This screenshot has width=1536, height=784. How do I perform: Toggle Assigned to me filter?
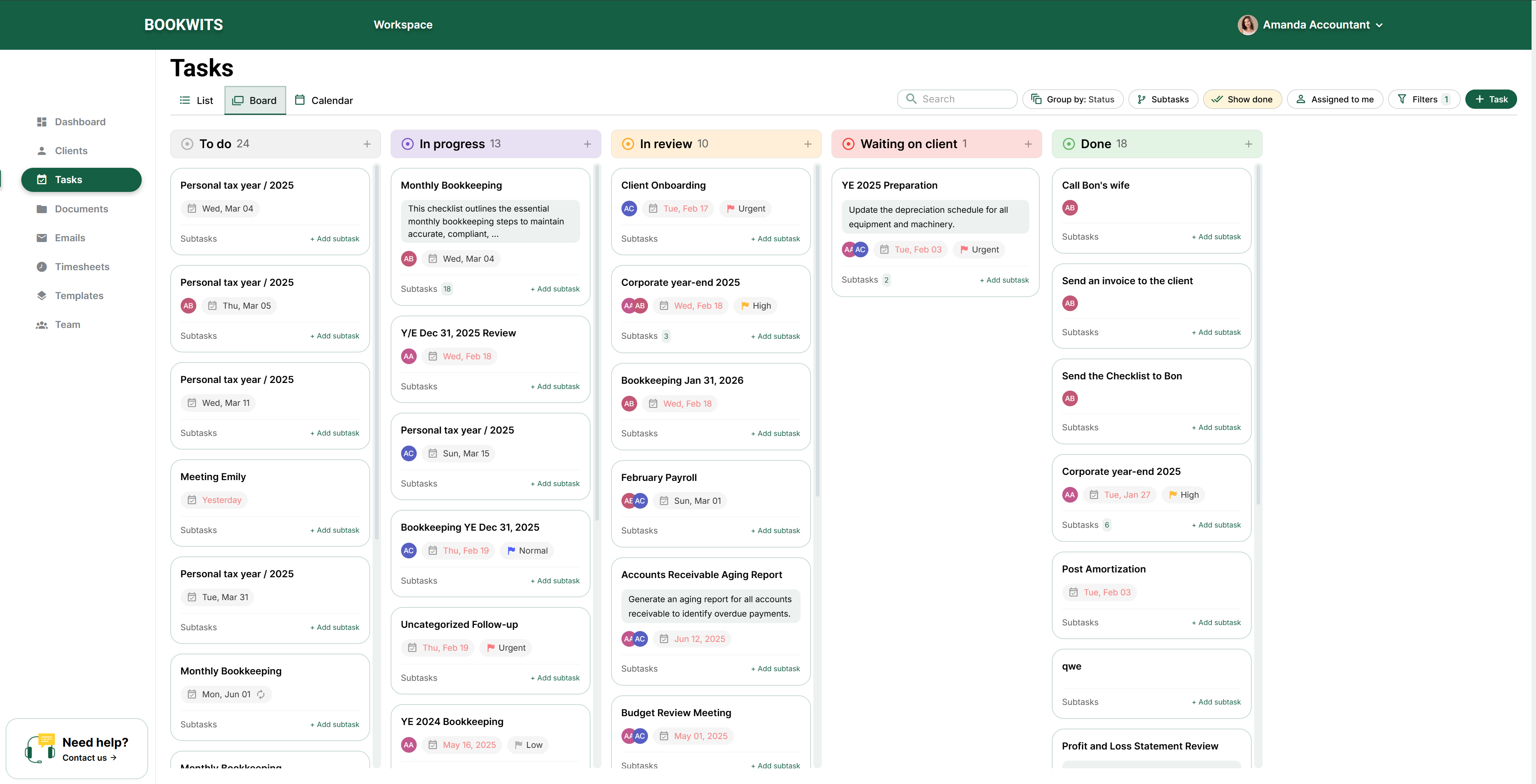pos(1334,100)
